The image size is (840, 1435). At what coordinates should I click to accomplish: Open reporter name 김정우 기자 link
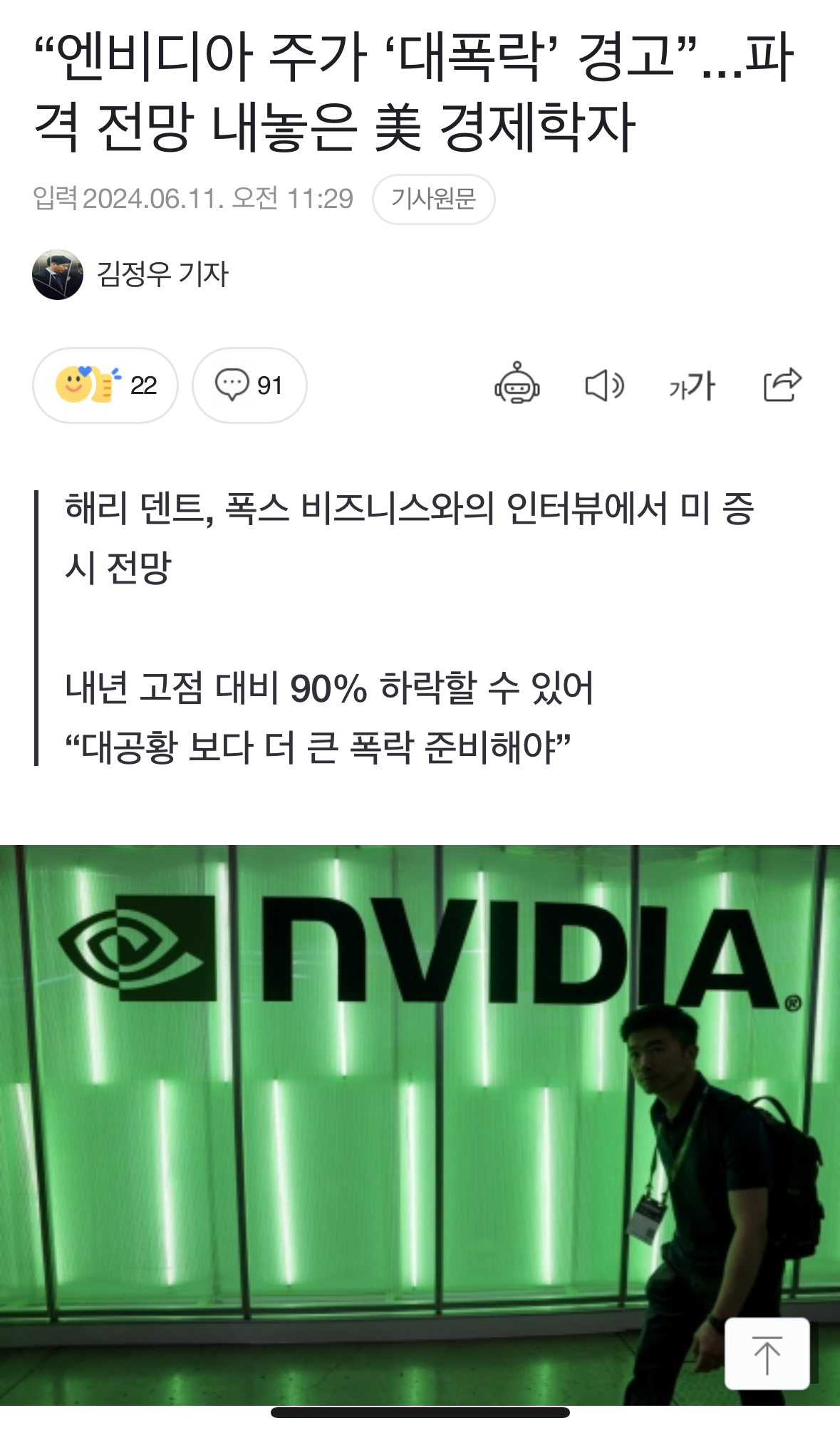162,274
